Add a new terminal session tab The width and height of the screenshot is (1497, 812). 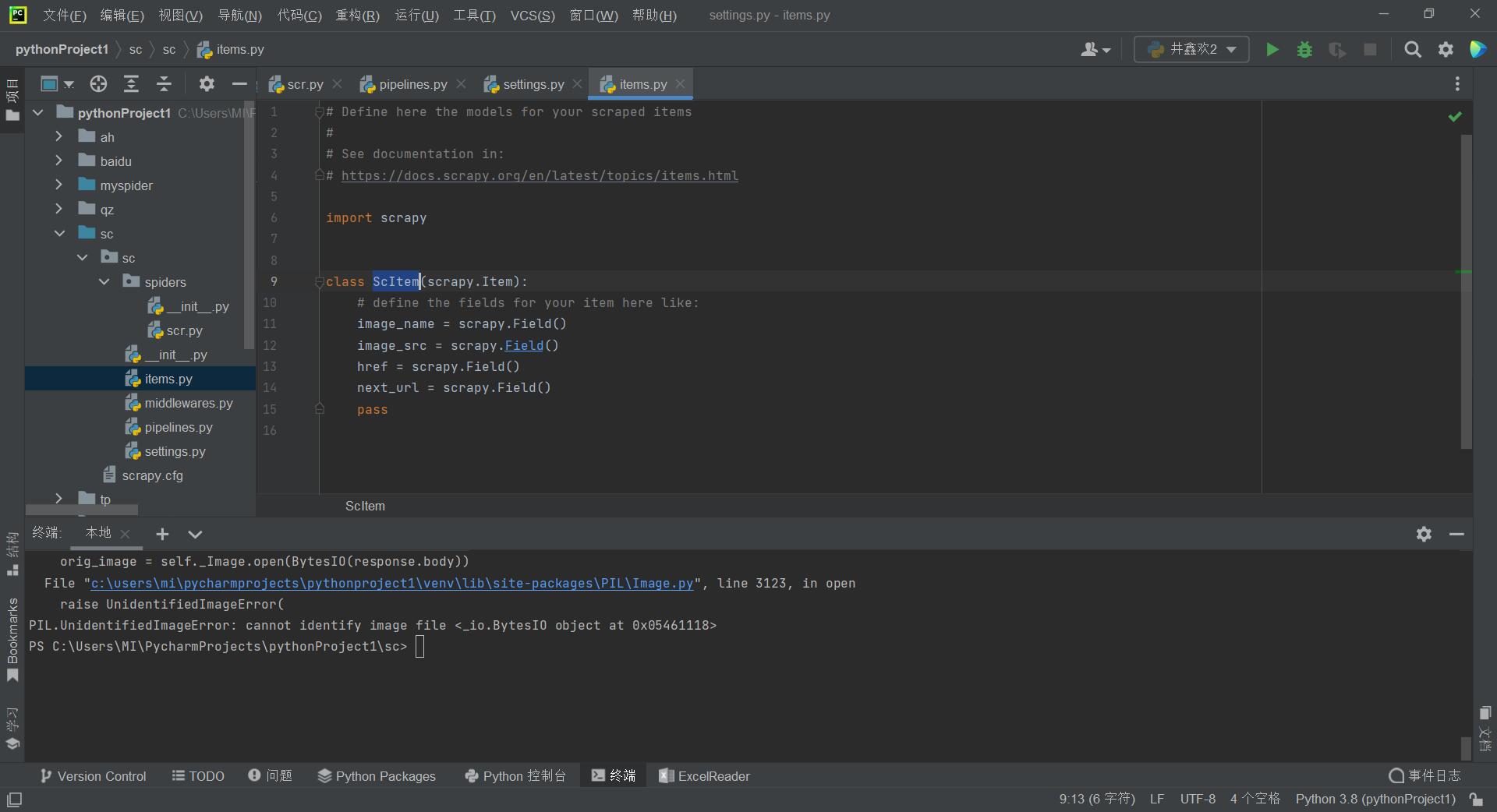(x=162, y=534)
